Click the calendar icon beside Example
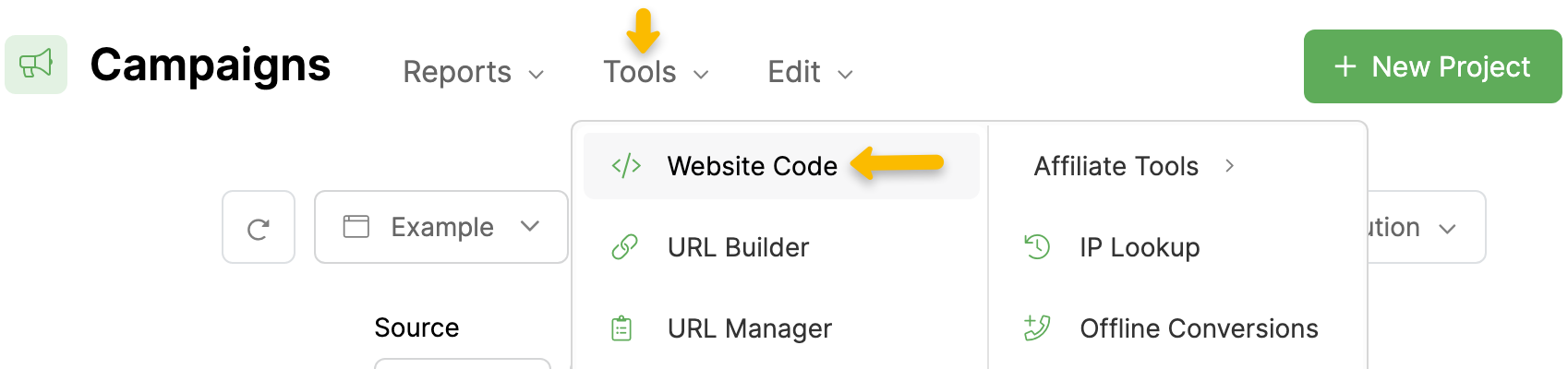 [x=356, y=227]
